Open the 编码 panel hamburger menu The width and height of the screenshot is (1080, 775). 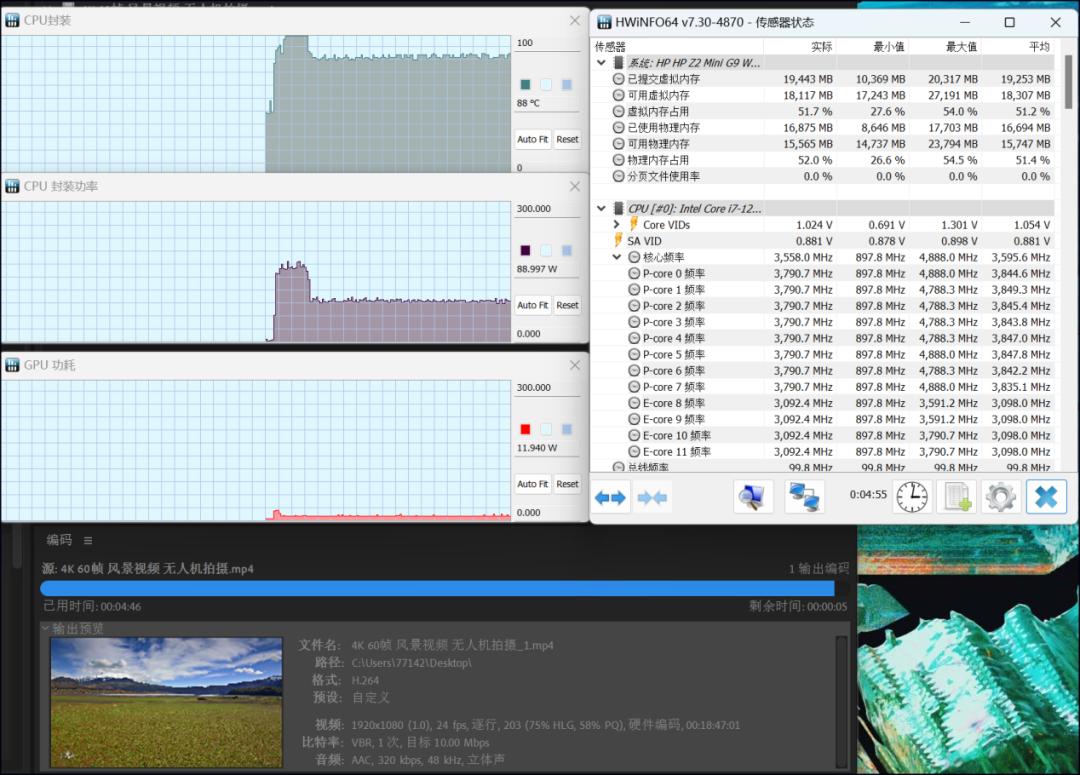(88, 541)
